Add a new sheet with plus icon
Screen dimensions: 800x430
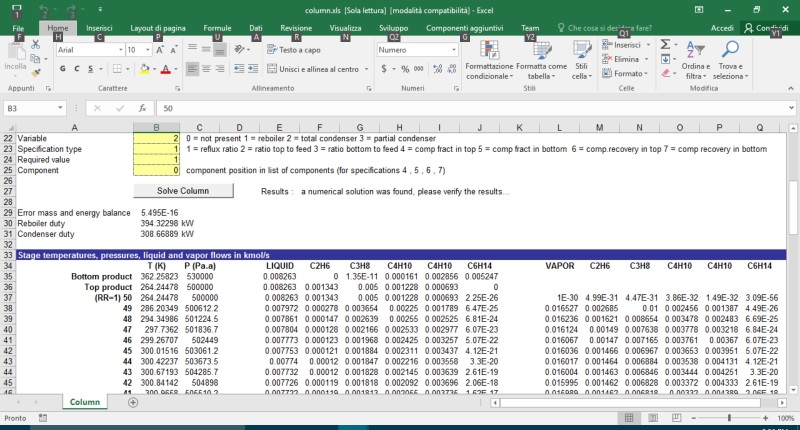pyautogui.click(x=133, y=402)
